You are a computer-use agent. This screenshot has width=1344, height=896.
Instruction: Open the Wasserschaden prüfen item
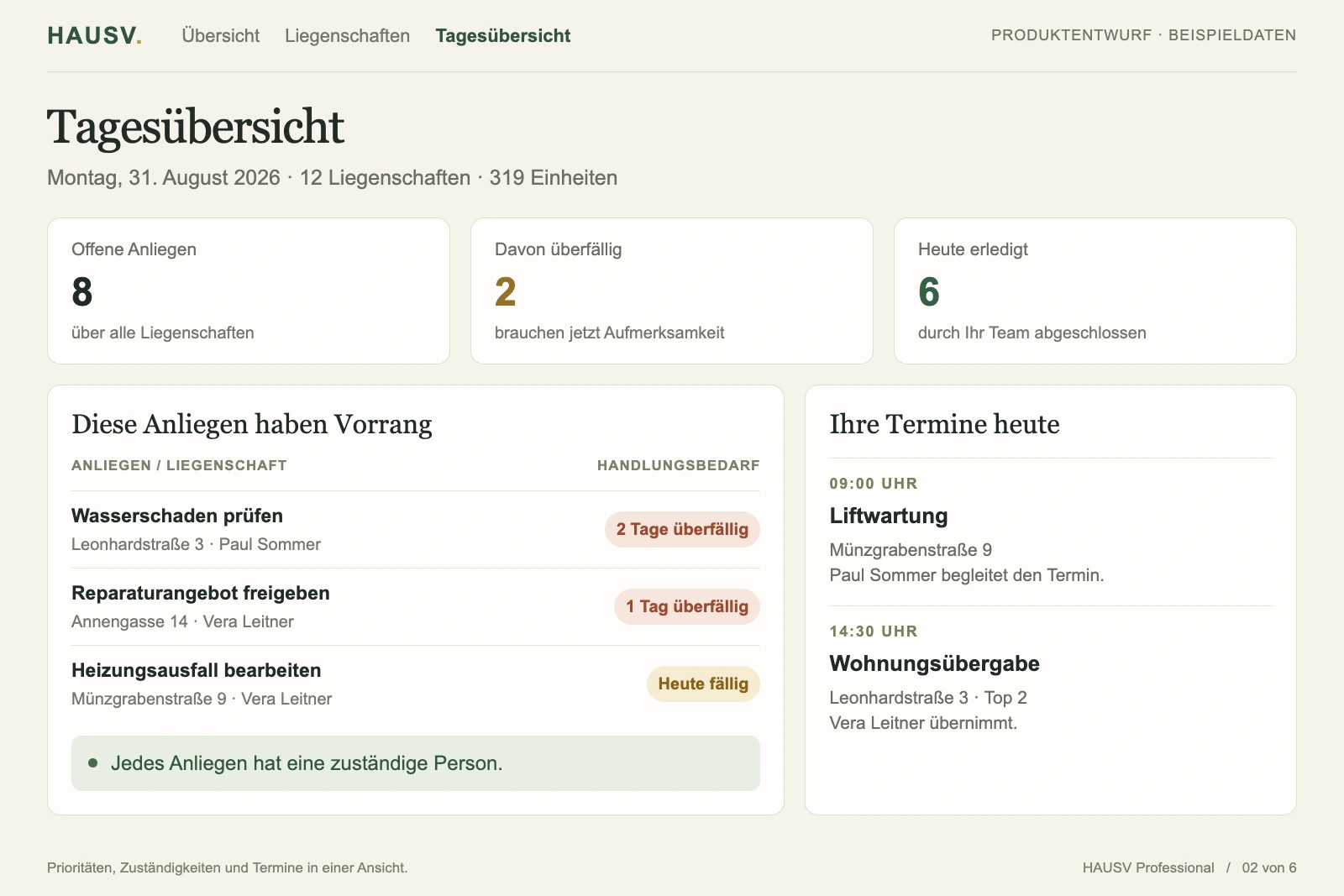pyautogui.click(x=416, y=529)
